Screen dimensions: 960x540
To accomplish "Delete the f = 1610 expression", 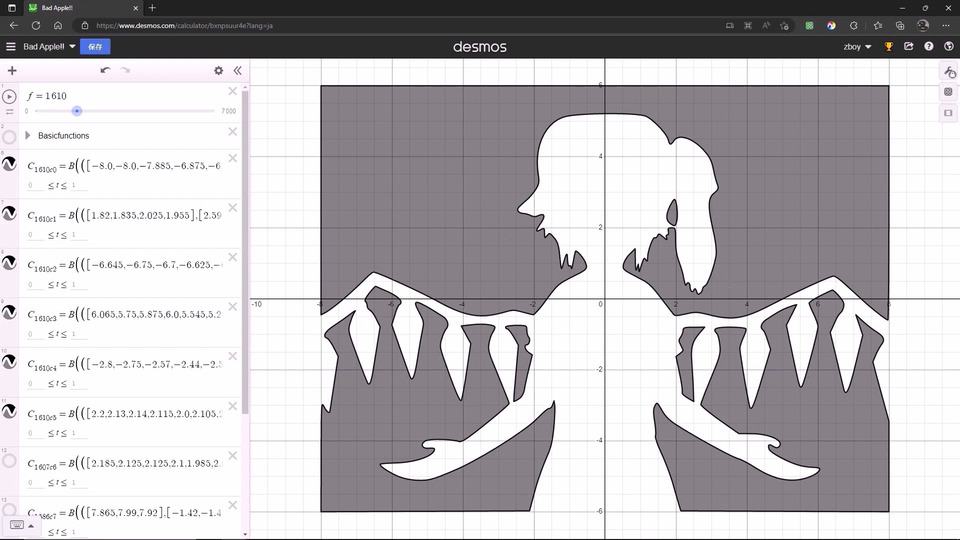I will coord(233,91).
